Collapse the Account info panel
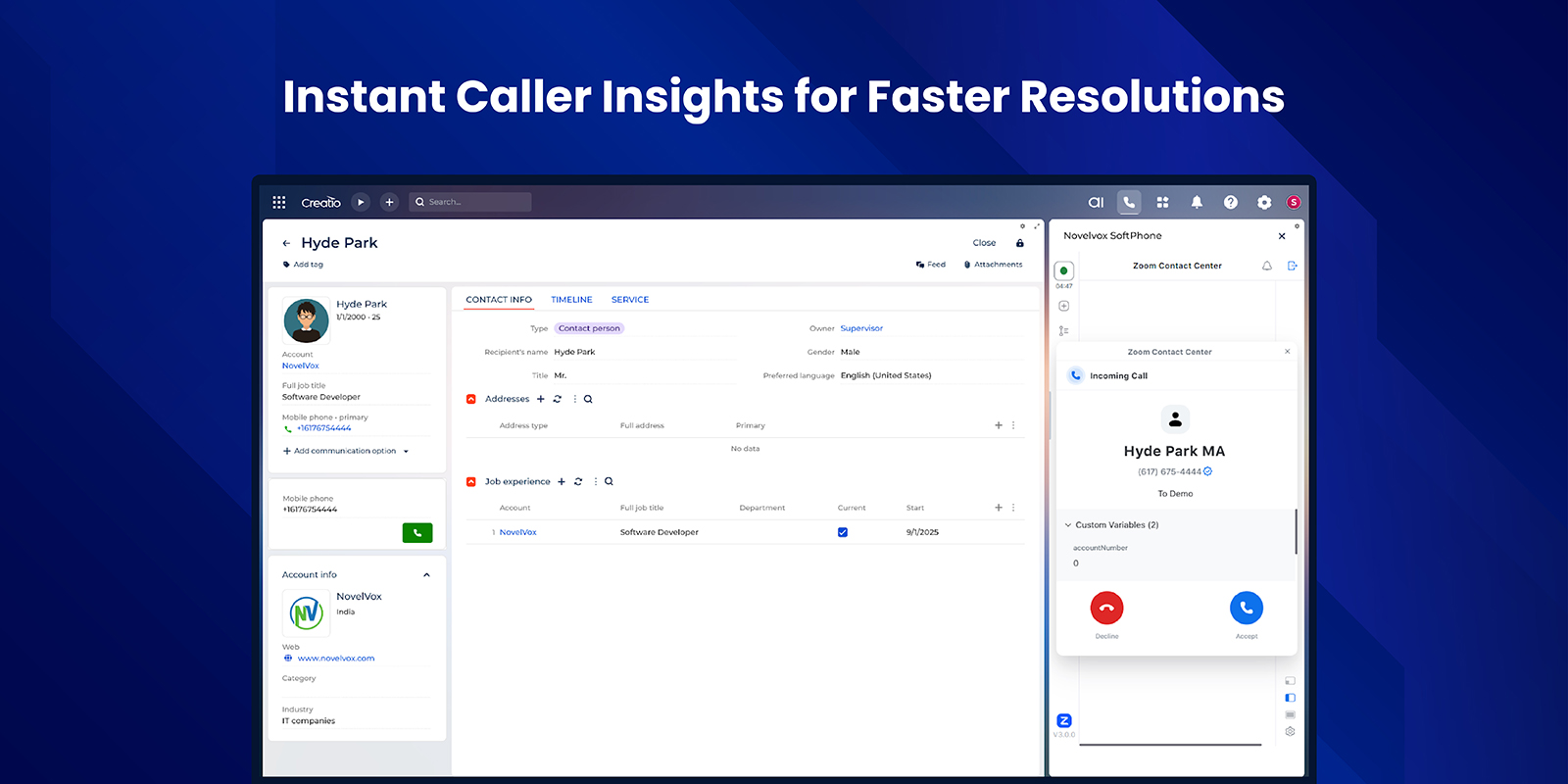 pos(426,575)
